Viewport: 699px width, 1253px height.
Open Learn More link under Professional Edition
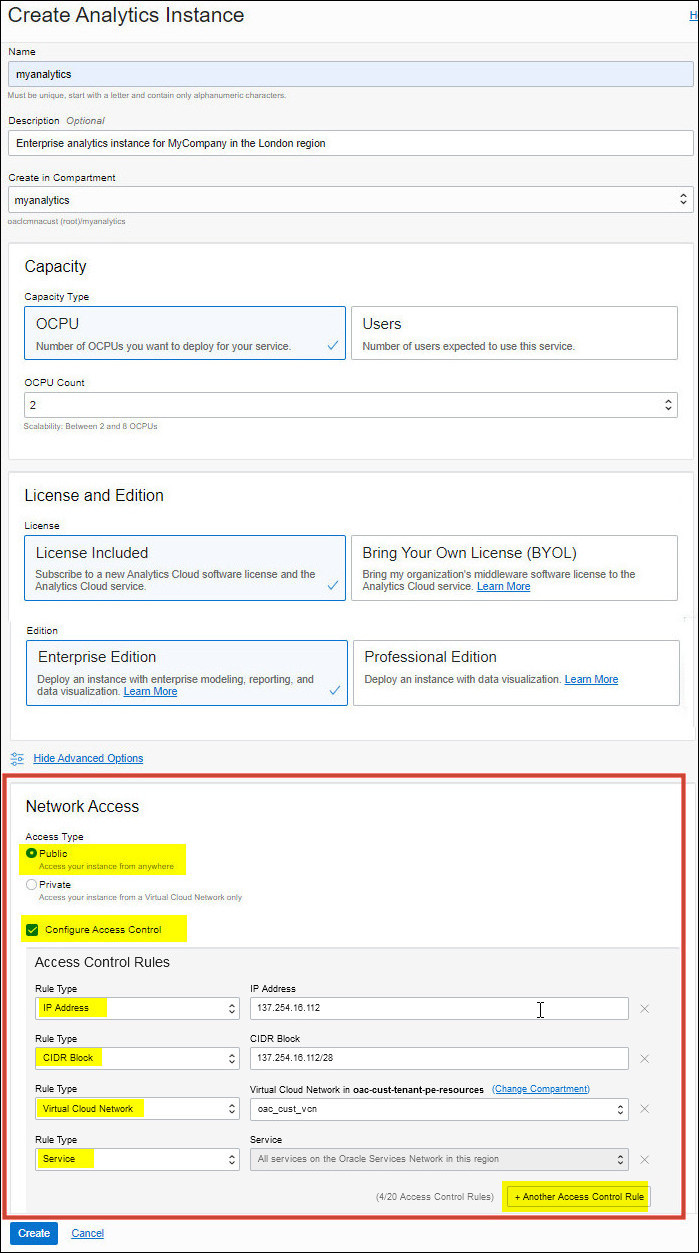591,679
